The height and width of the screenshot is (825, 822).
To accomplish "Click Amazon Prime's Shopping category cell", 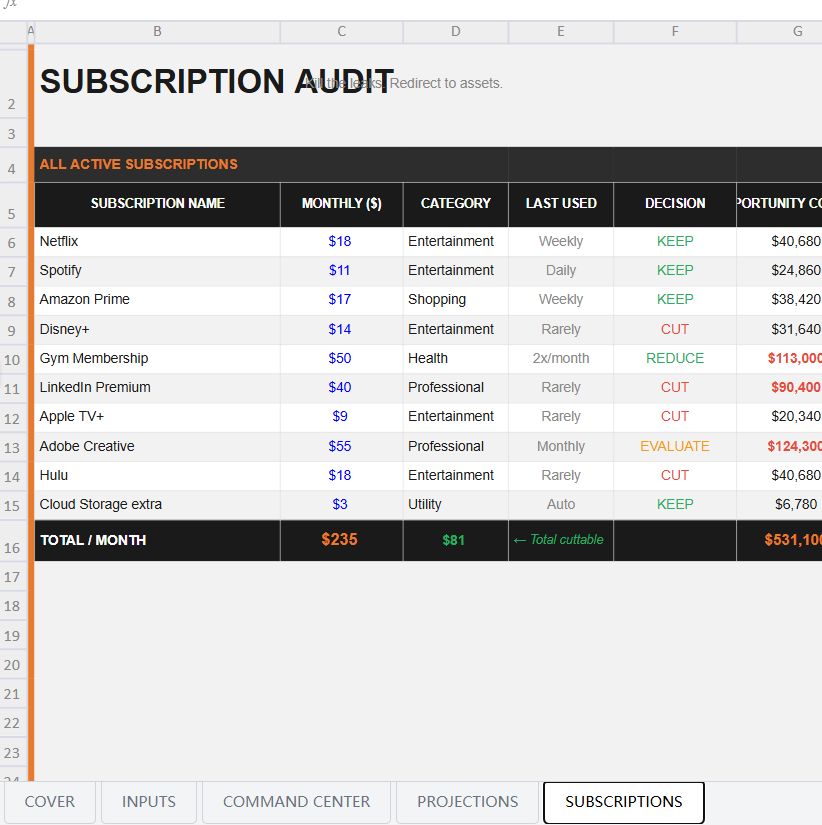I will (x=456, y=299).
